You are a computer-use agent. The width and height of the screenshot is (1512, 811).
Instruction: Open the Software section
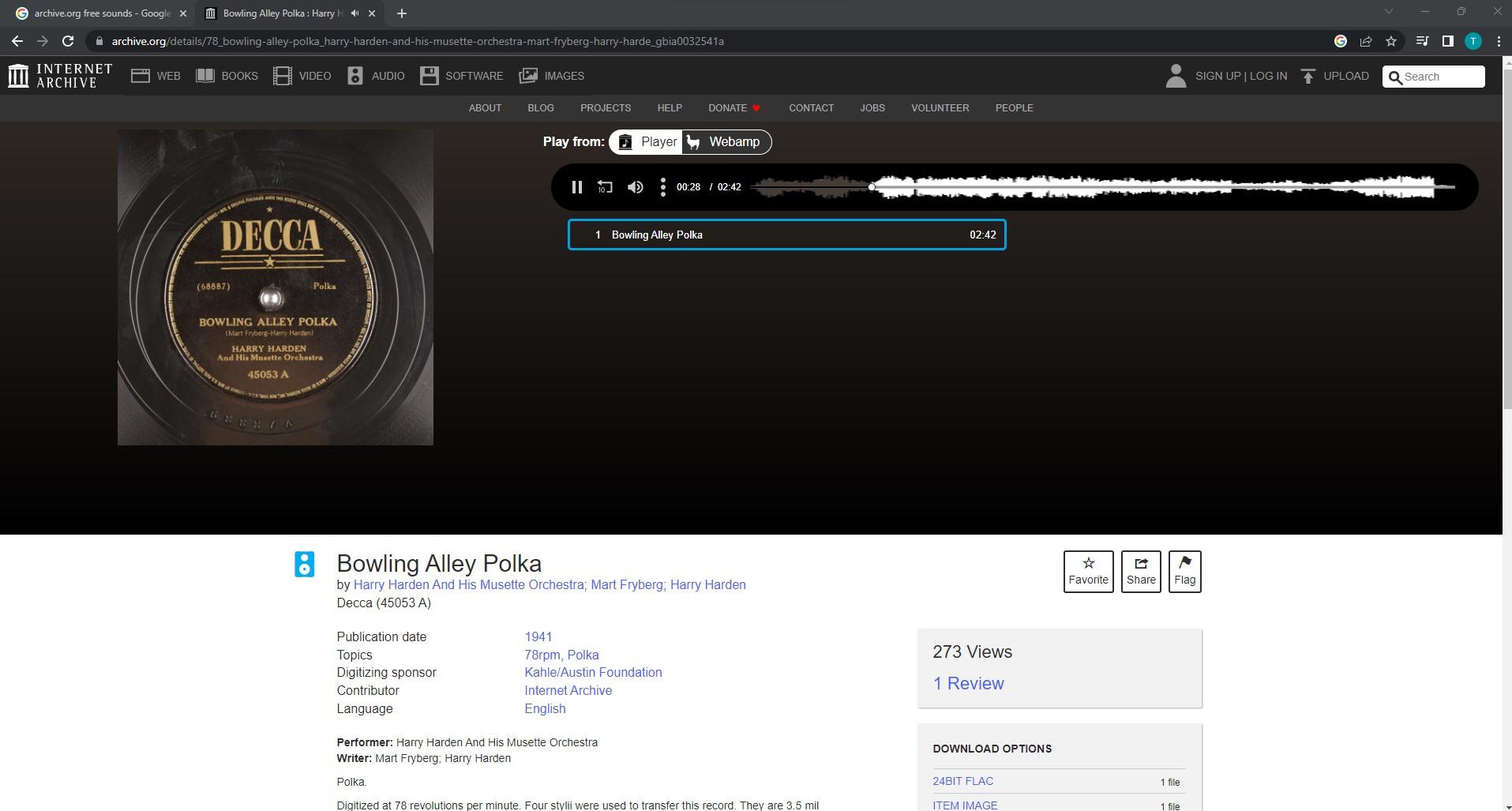click(x=461, y=76)
